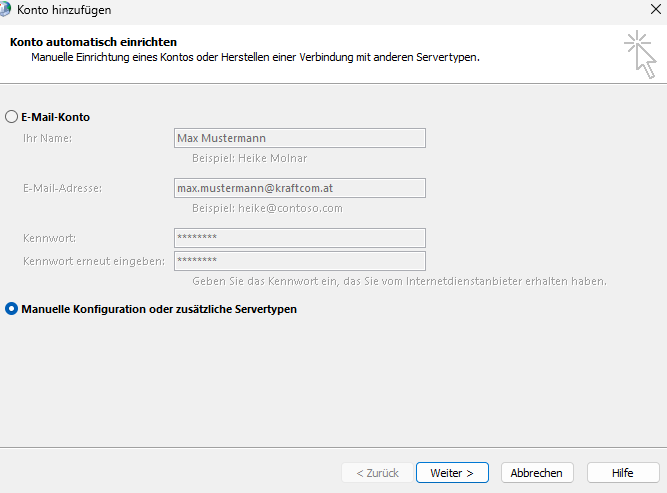Click the Konto automatisch einrichten heading
Image resolution: width=667 pixels, height=493 pixels.
[93, 42]
